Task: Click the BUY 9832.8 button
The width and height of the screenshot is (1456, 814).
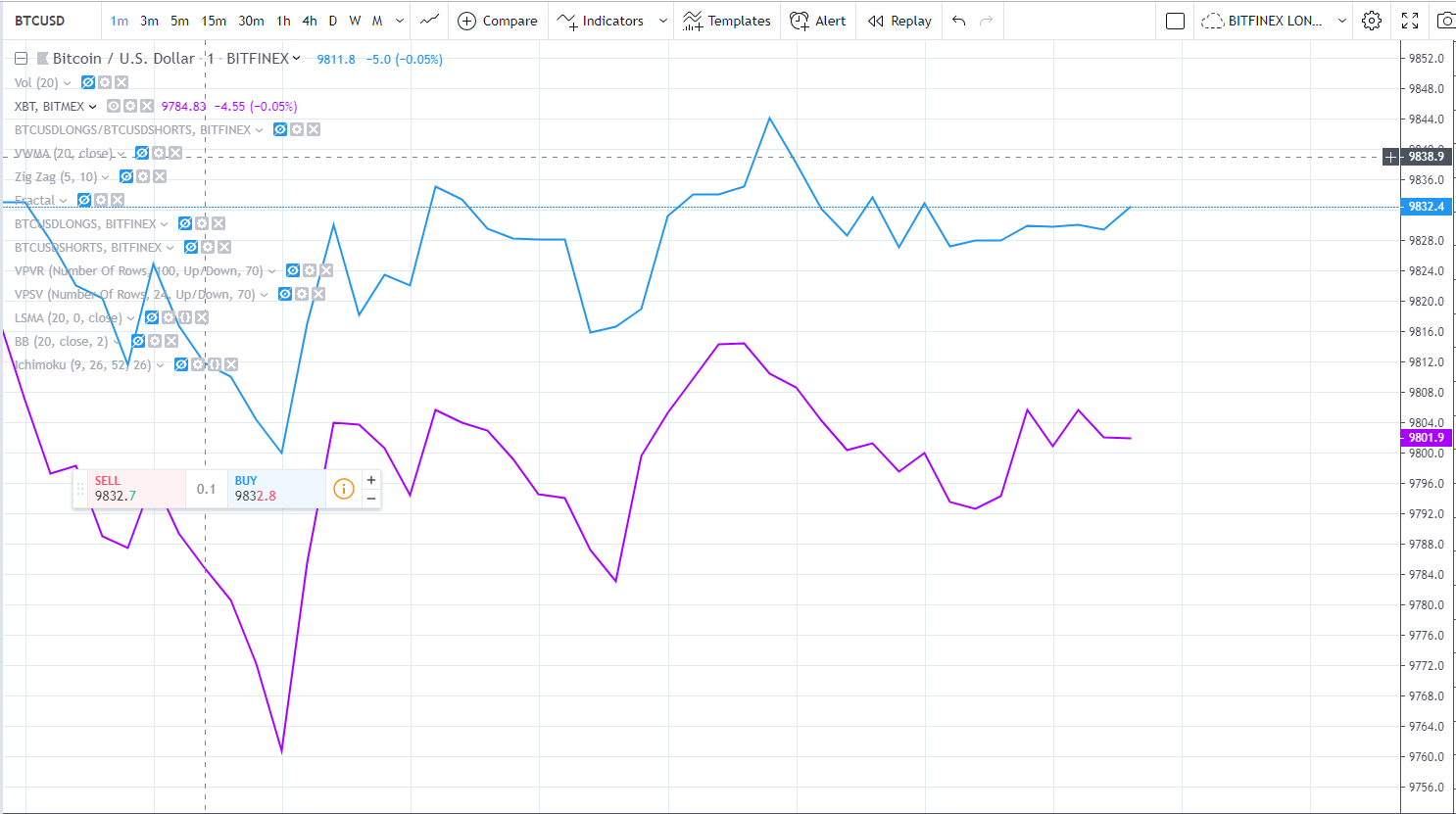Action: click(276, 488)
